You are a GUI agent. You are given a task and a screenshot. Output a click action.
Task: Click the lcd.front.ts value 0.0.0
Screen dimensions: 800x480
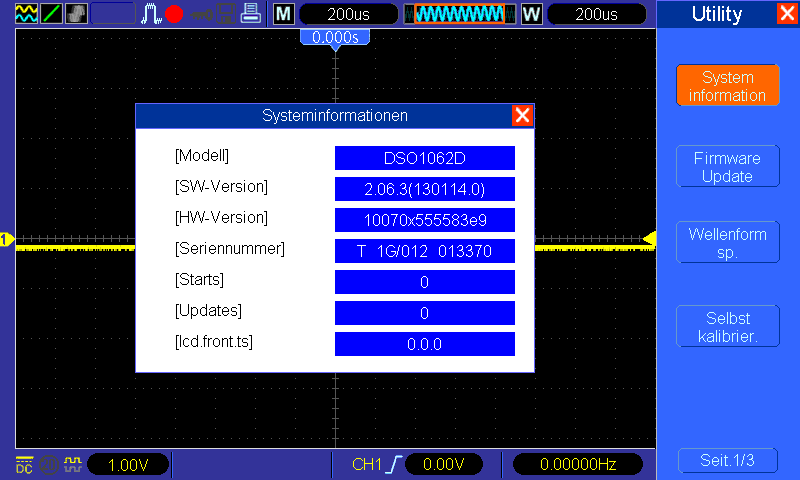[x=424, y=344]
